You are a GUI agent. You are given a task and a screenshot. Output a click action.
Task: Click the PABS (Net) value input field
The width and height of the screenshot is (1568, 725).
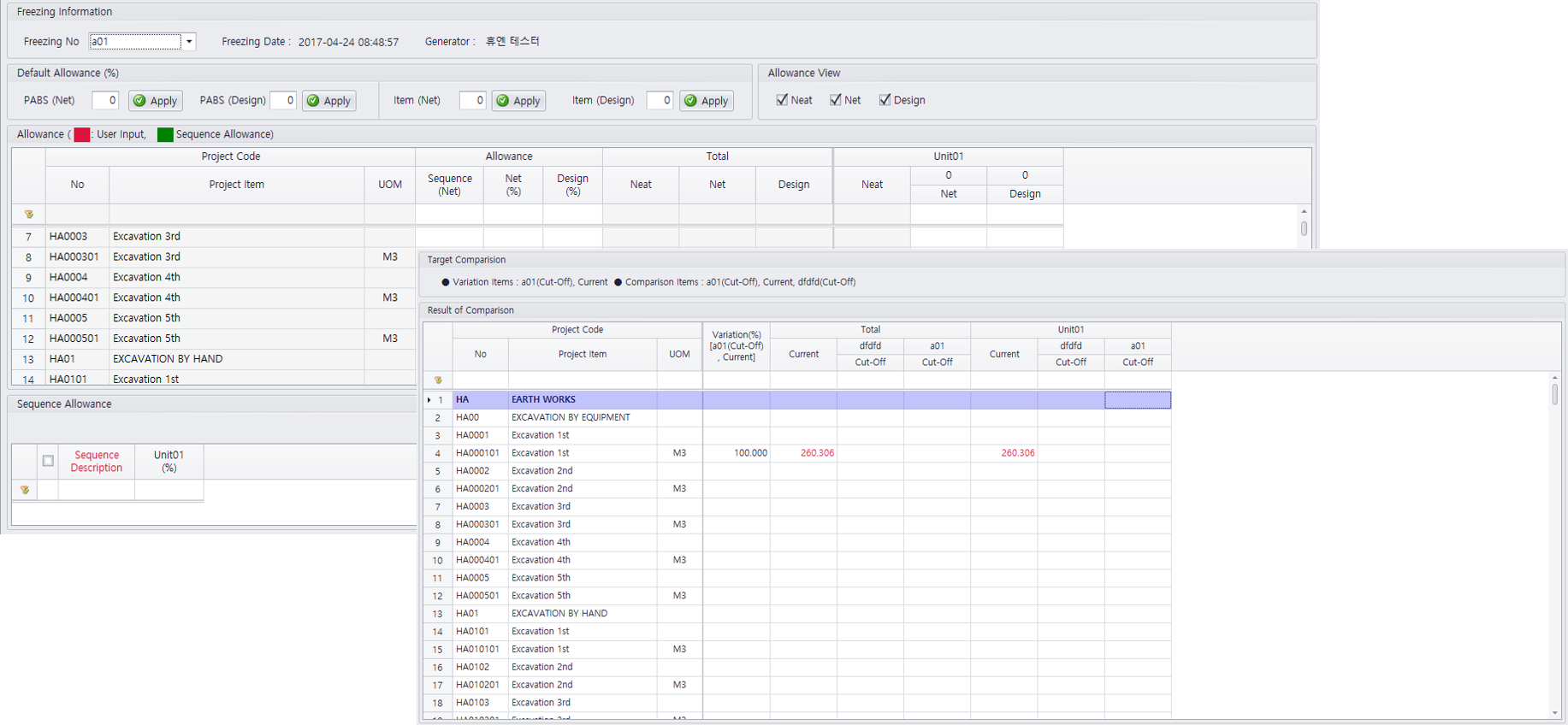click(x=105, y=101)
